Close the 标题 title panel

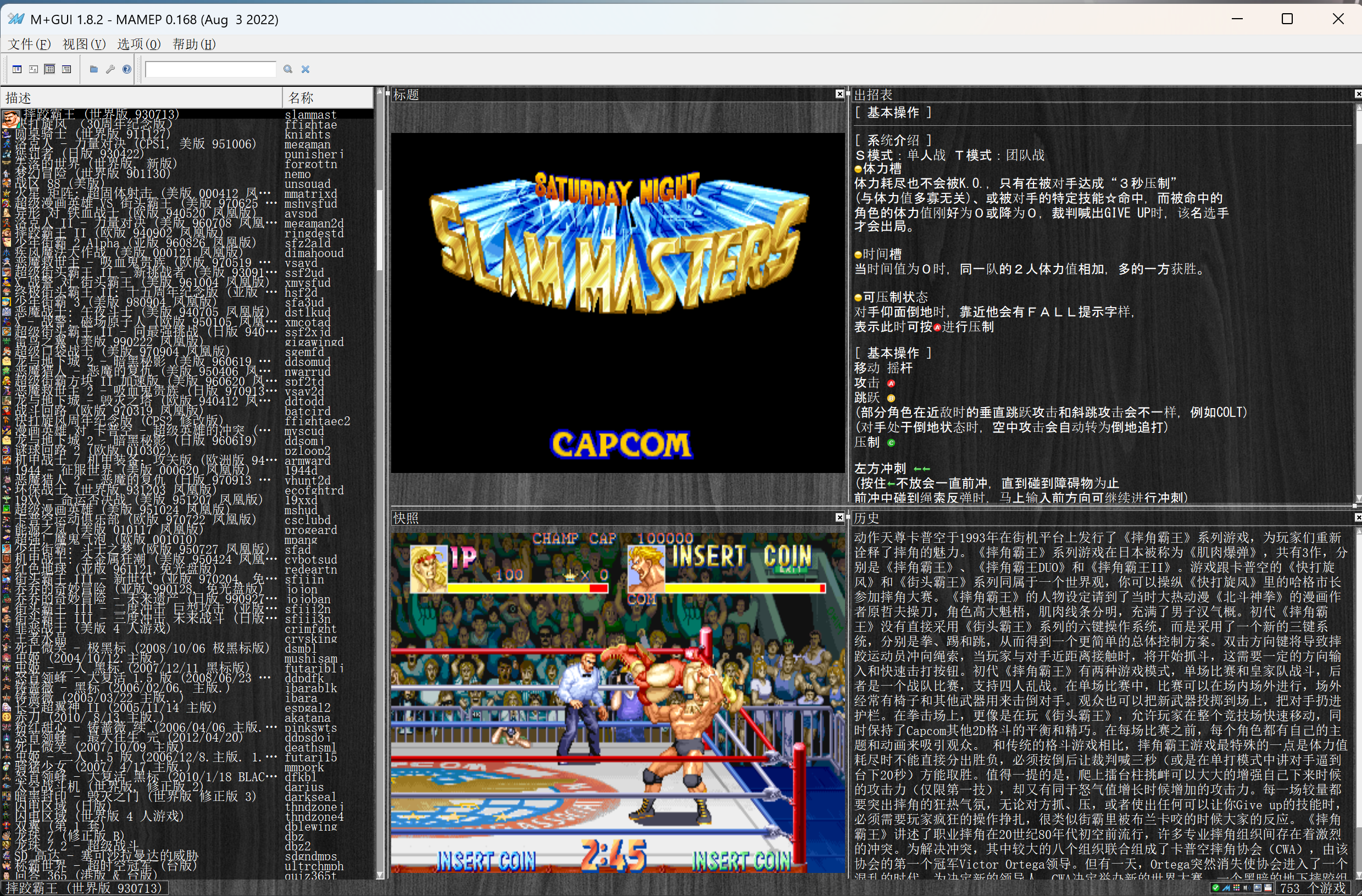[x=840, y=94]
